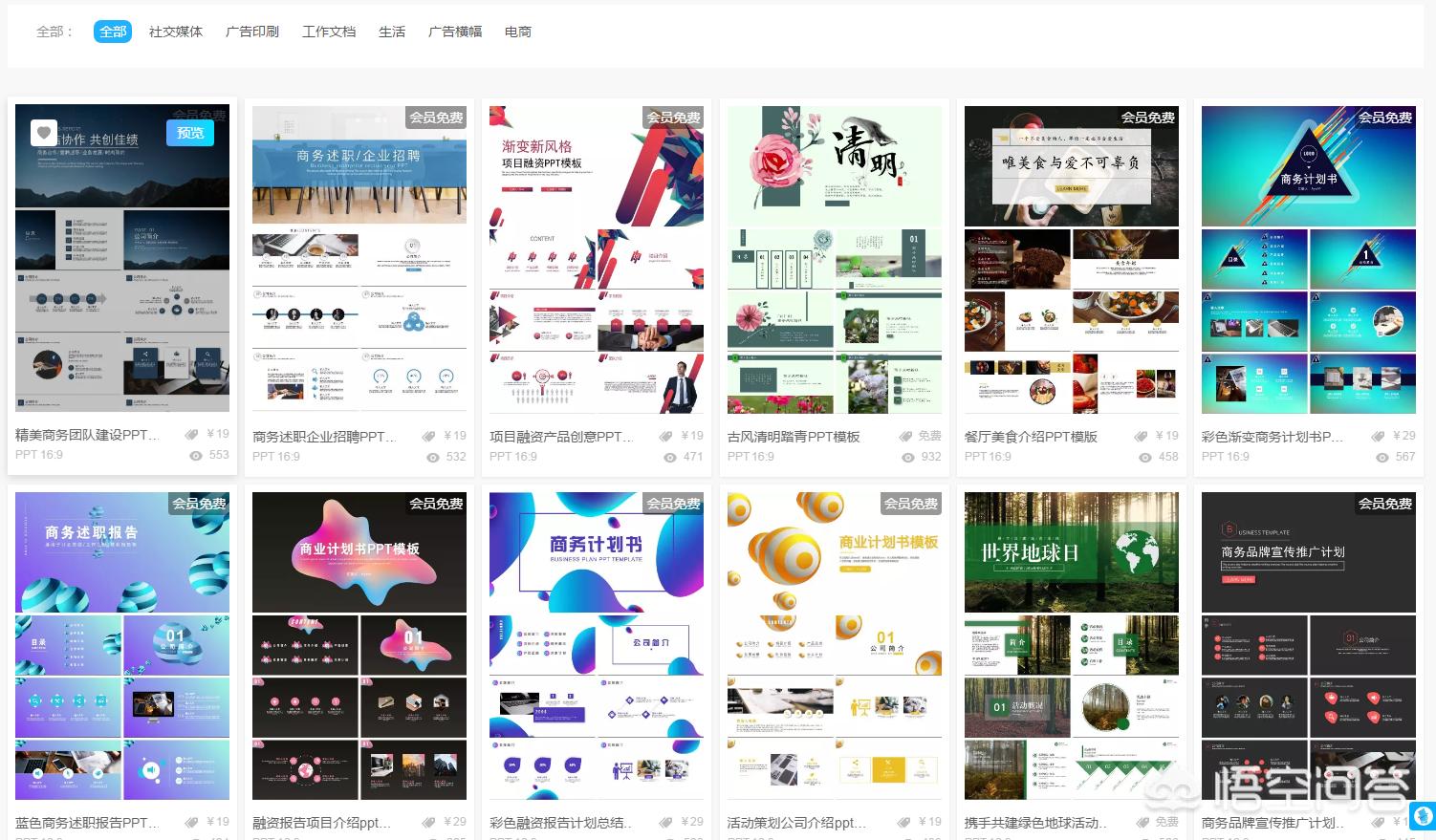Click price tag icon of 餐厅美食介绍PPT模版
Viewport: 1436px width, 840px height.
tap(1142, 437)
